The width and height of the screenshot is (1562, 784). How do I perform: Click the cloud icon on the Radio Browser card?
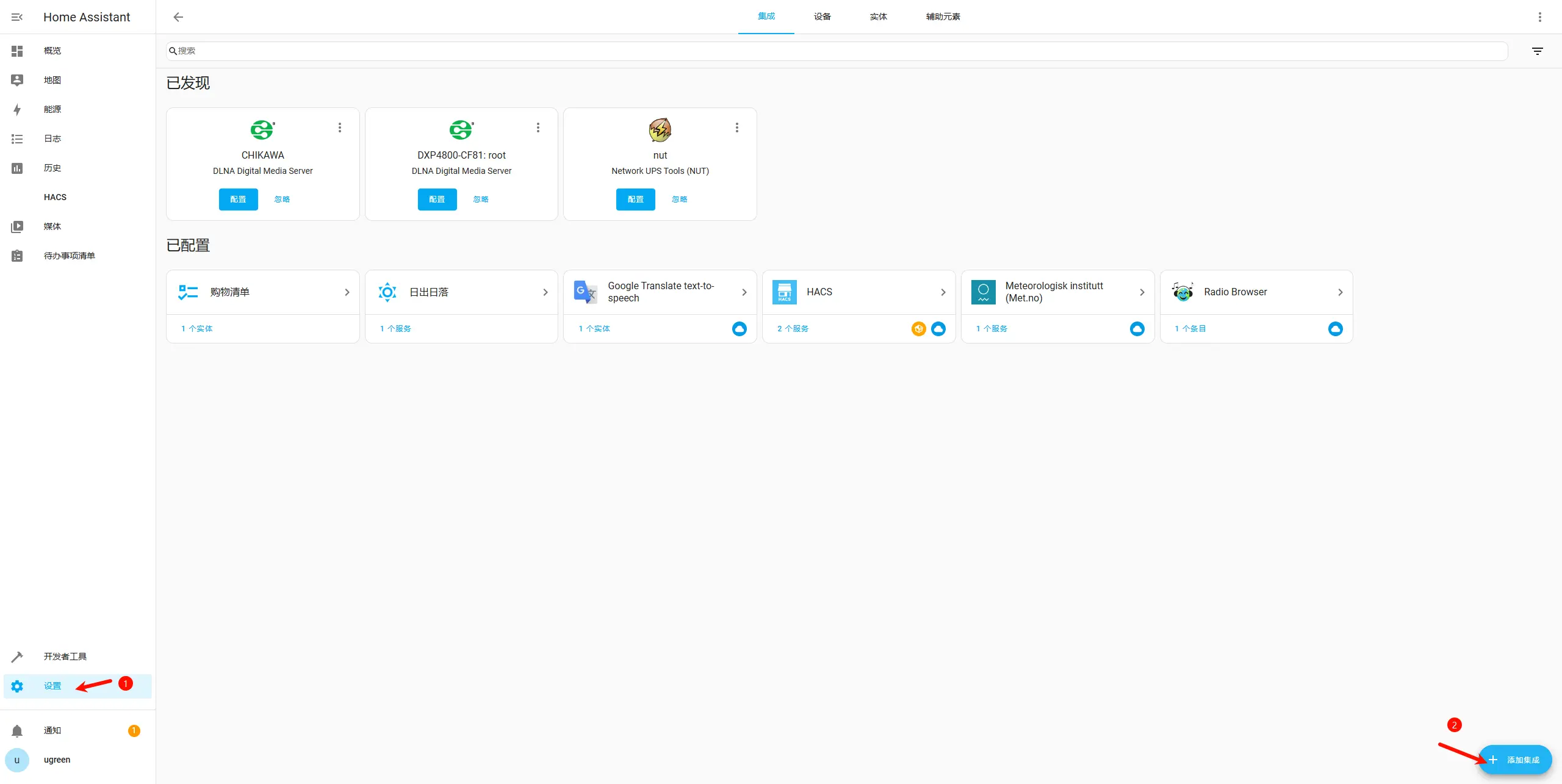[x=1335, y=329]
